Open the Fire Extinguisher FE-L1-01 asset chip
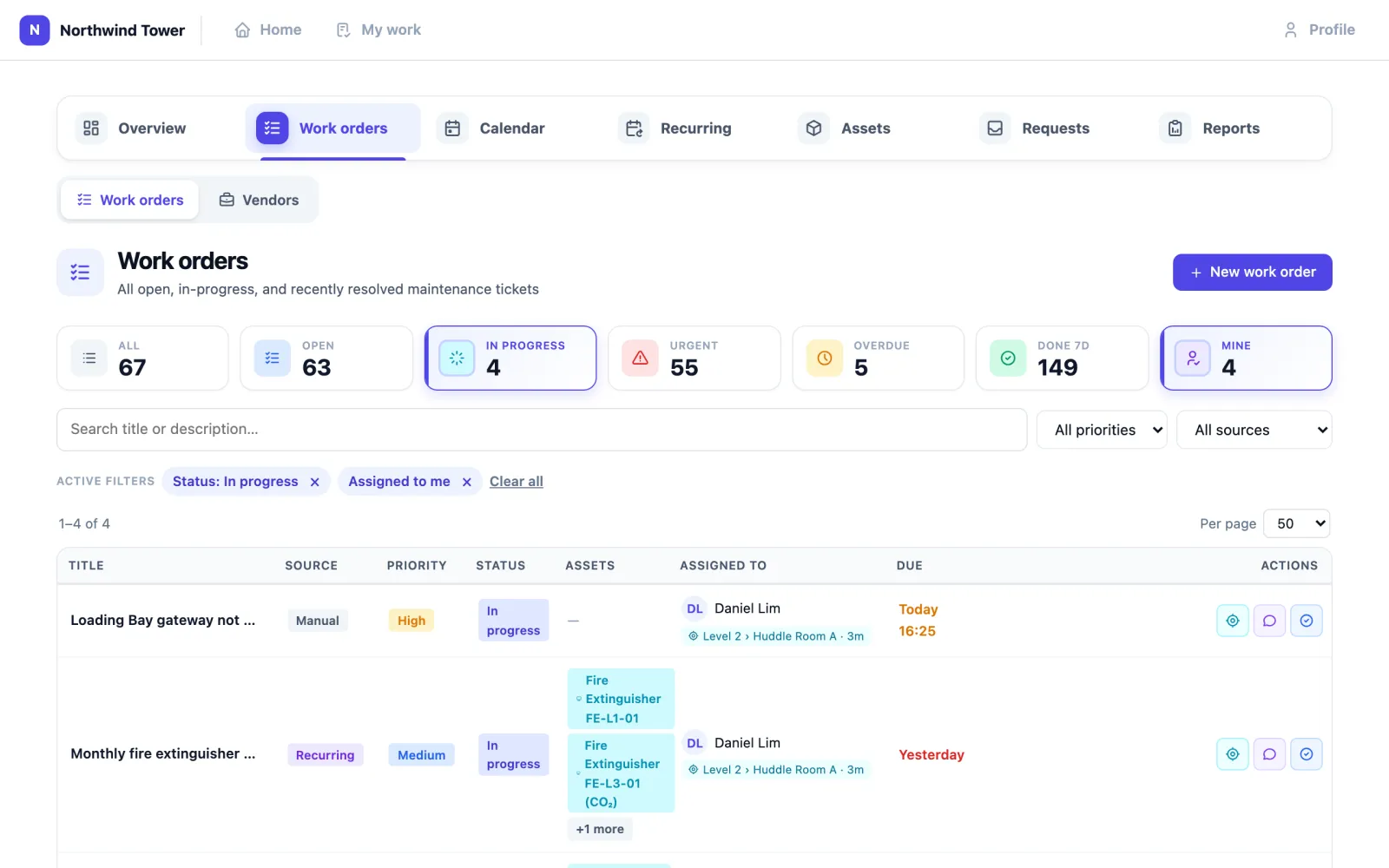1389x868 pixels. [621, 699]
